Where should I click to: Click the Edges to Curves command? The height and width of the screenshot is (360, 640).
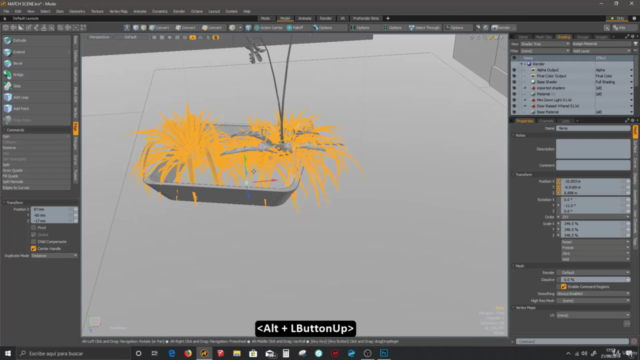[36, 188]
